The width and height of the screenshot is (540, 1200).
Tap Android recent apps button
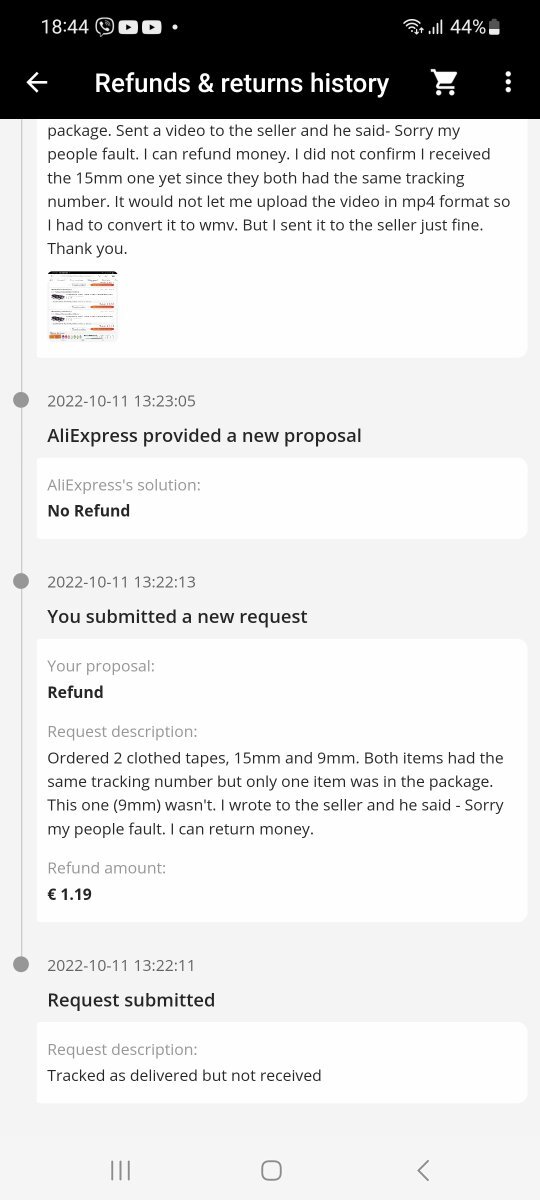120,1170
